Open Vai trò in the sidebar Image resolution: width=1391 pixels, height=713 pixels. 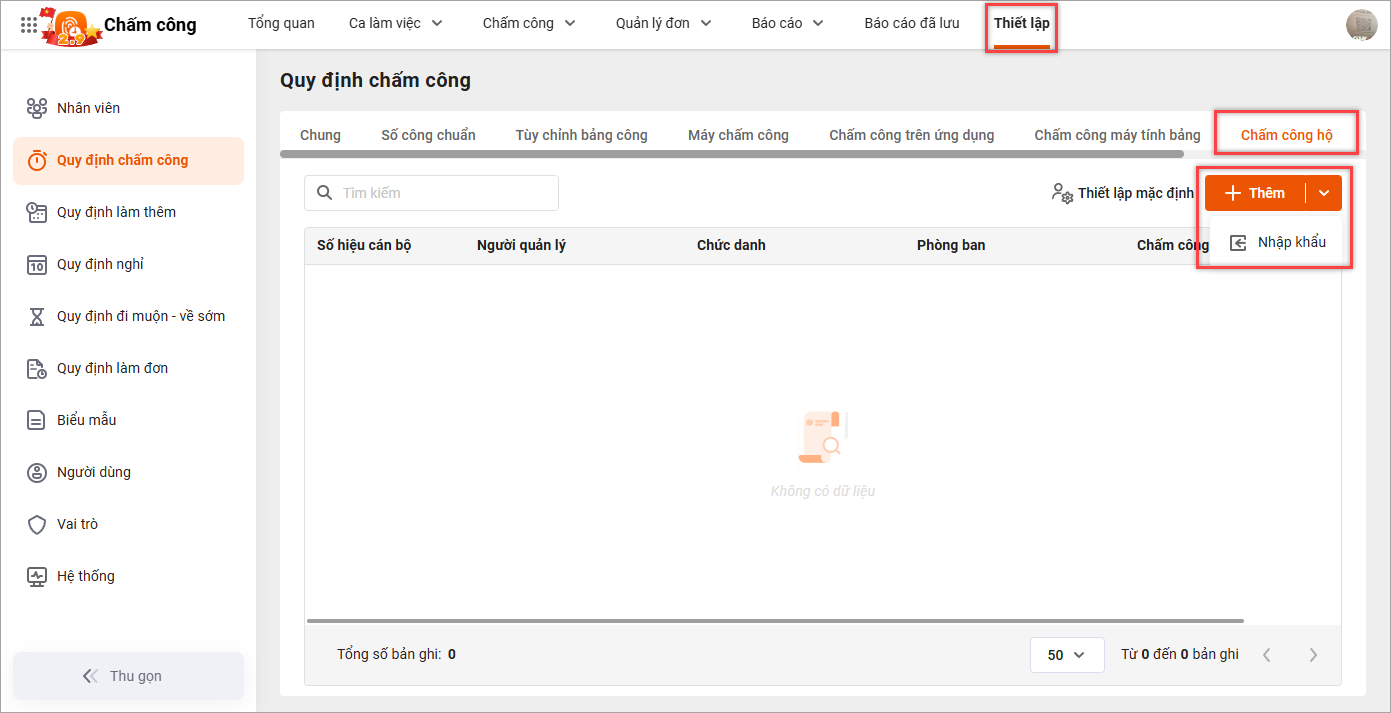click(128, 524)
